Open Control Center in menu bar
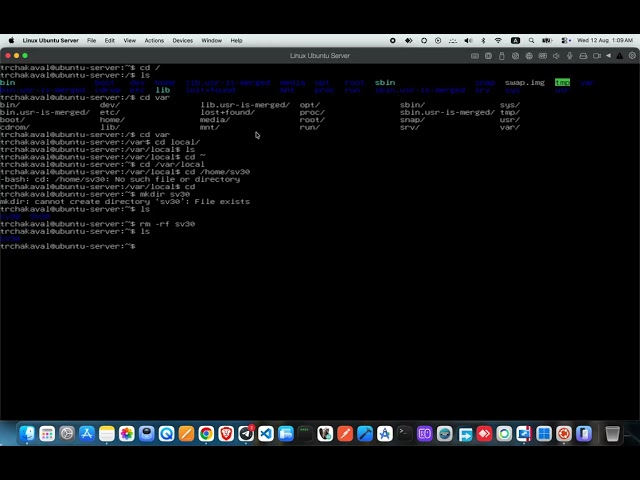 point(565,40)
